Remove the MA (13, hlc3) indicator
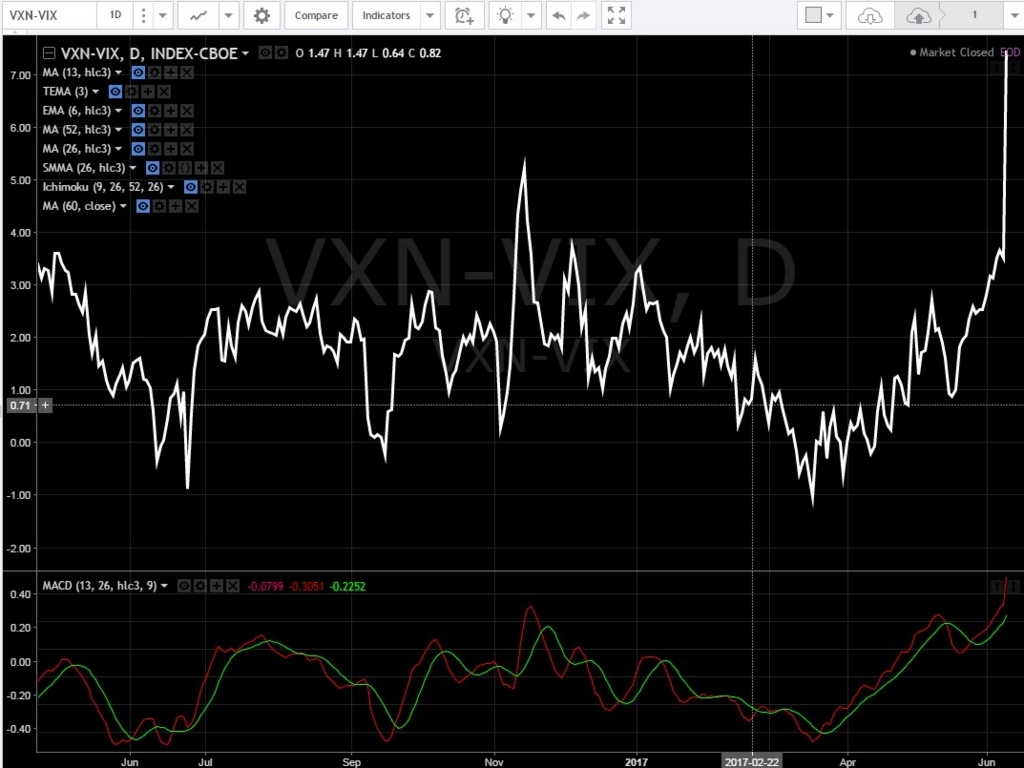Image resolution: width=1024 pixels, height=768 pixels. [187, 72]
